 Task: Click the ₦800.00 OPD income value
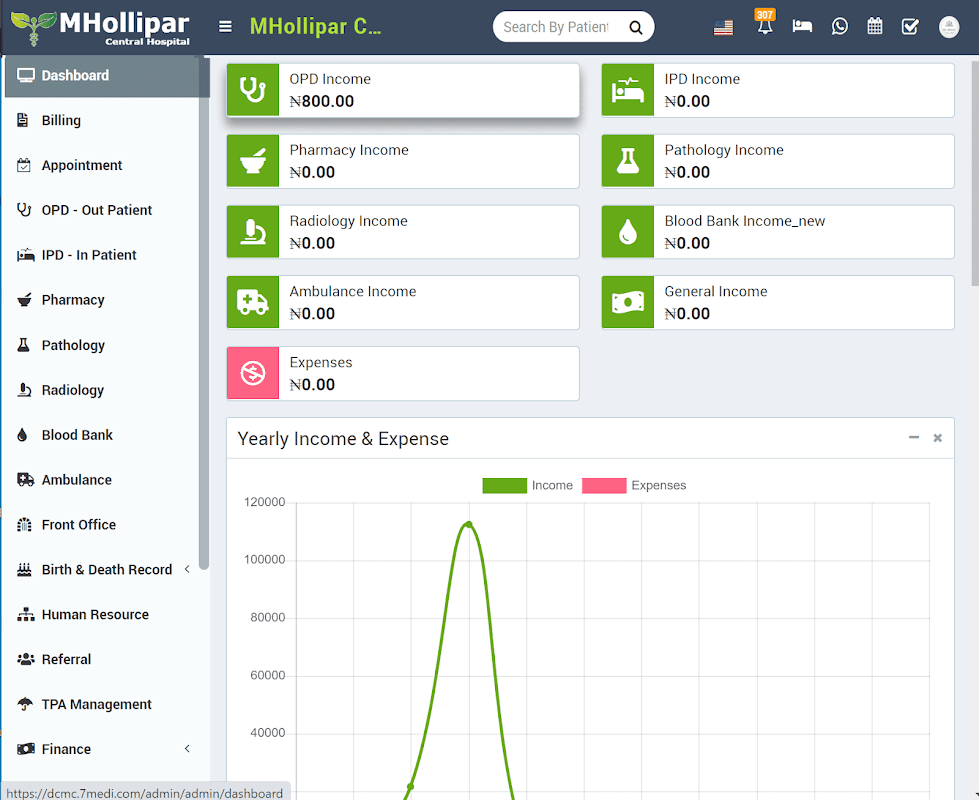322,101
